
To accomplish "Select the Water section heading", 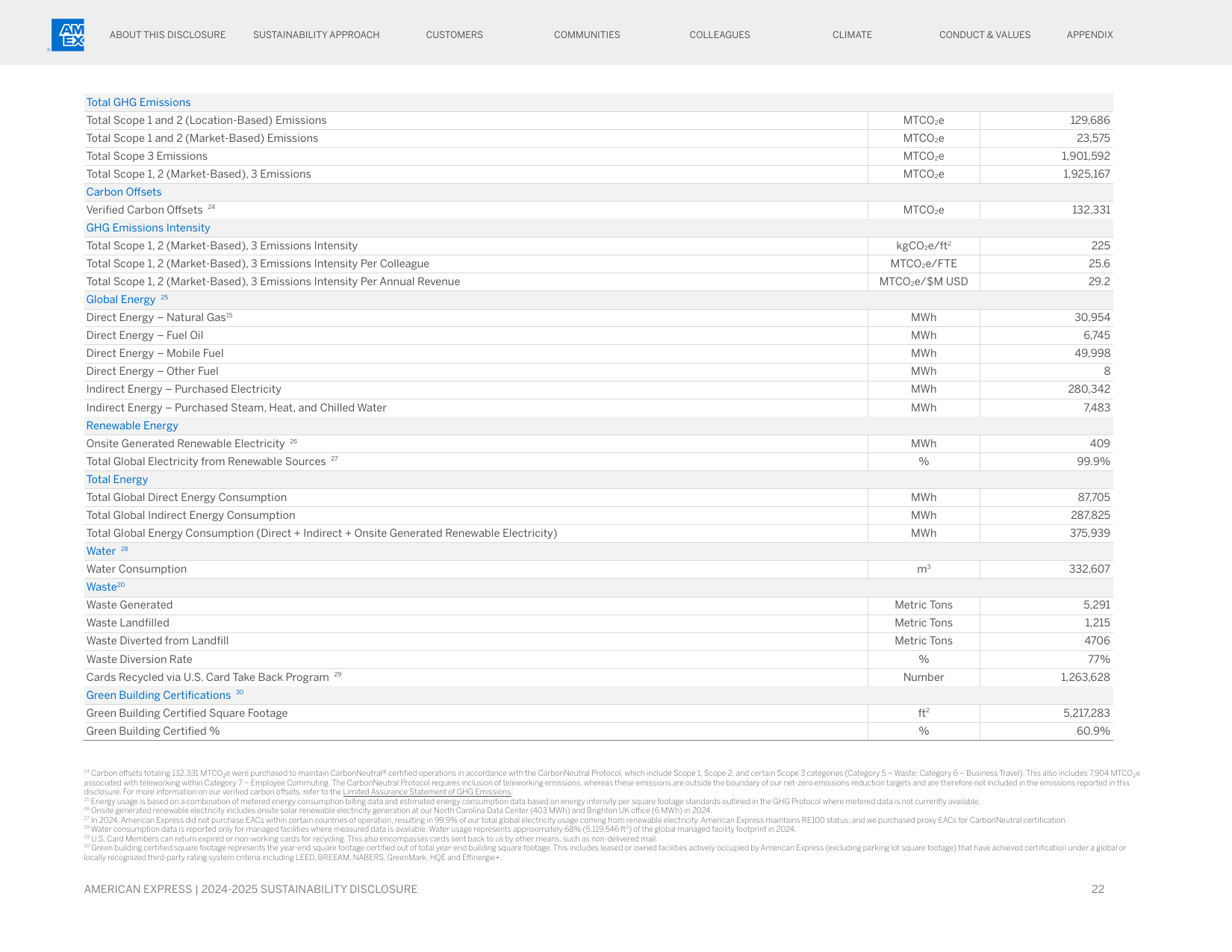I will [101, 551].
